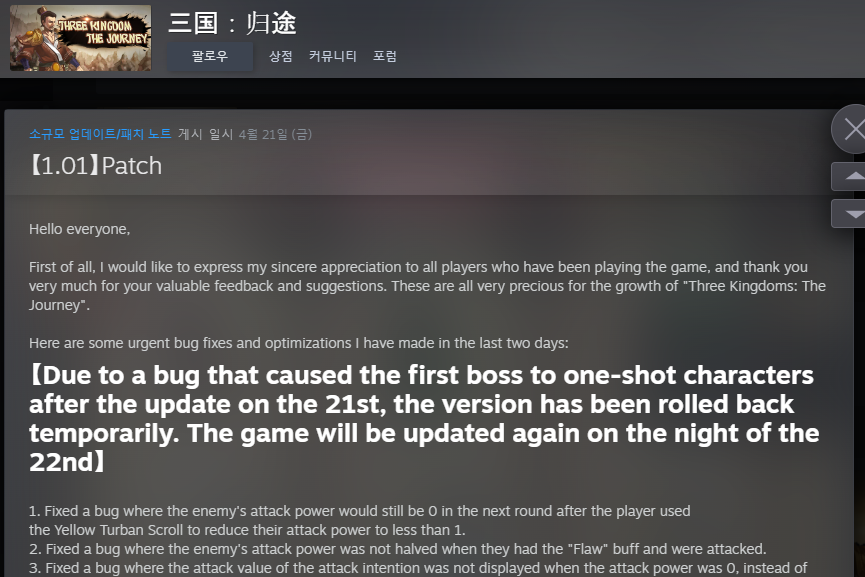Select the 【1.01】Patch post title
The image size is (865, 577).
coord(95,165)
